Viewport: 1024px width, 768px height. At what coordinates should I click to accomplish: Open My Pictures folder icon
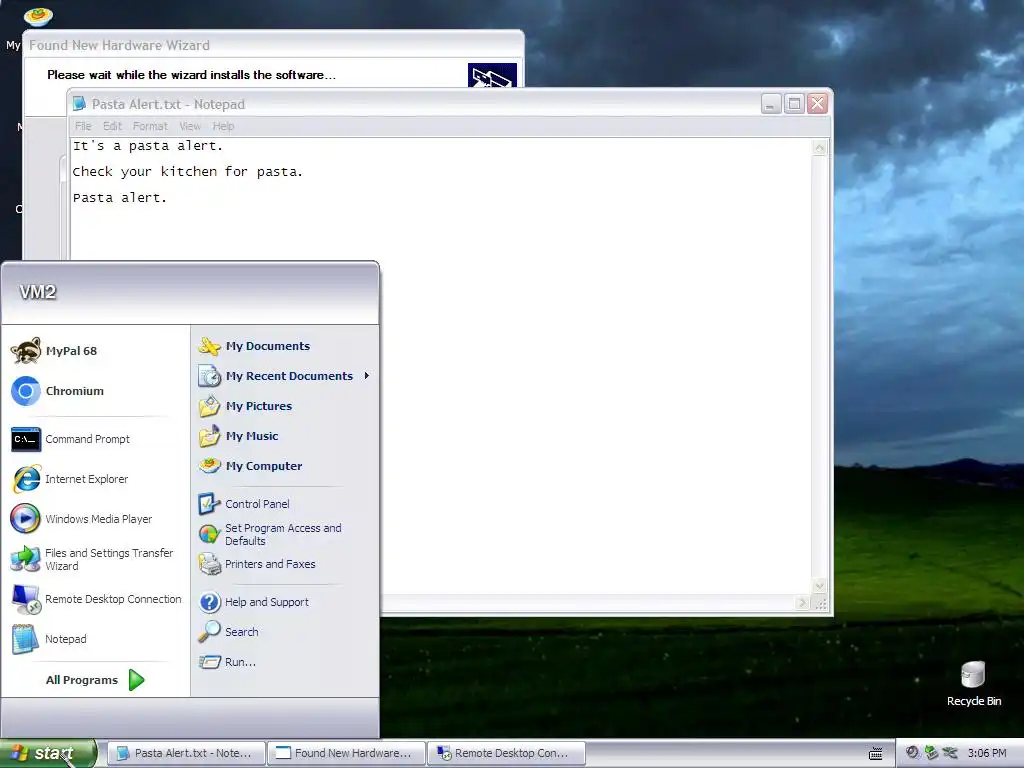click(210, 406)
